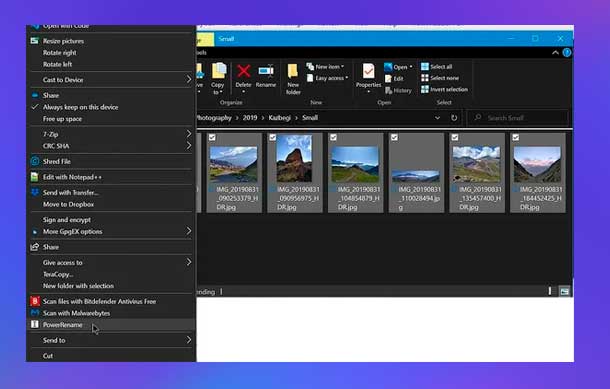Viewport: 610px width, 389px height.
Task: Expand the Send to submenu
Action: click(189, 340)
